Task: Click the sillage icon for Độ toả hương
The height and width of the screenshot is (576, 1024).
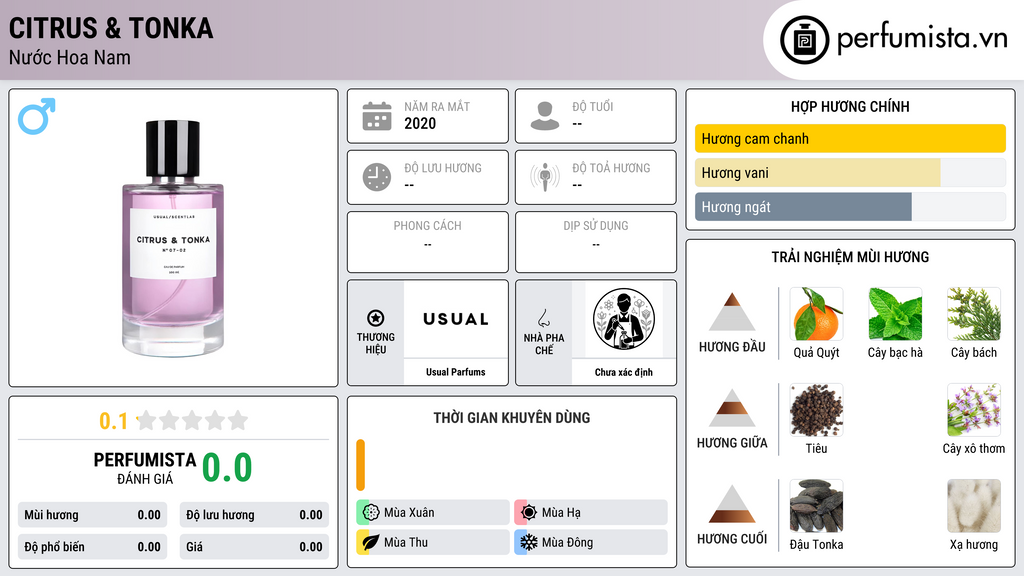Action: tap(545, 177)
